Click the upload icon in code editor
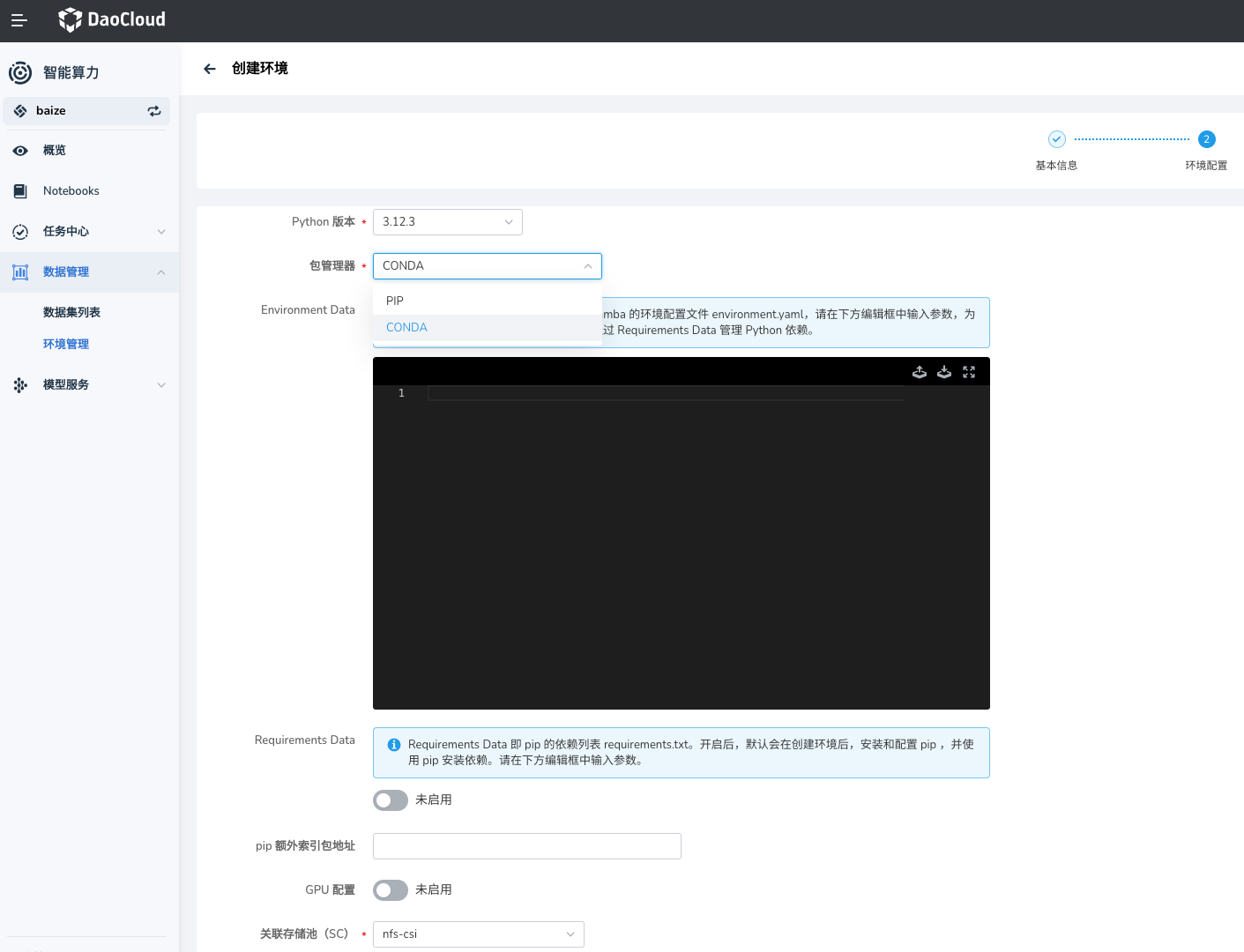This screenshot has height=952, width=1244. tap(920, 372)
